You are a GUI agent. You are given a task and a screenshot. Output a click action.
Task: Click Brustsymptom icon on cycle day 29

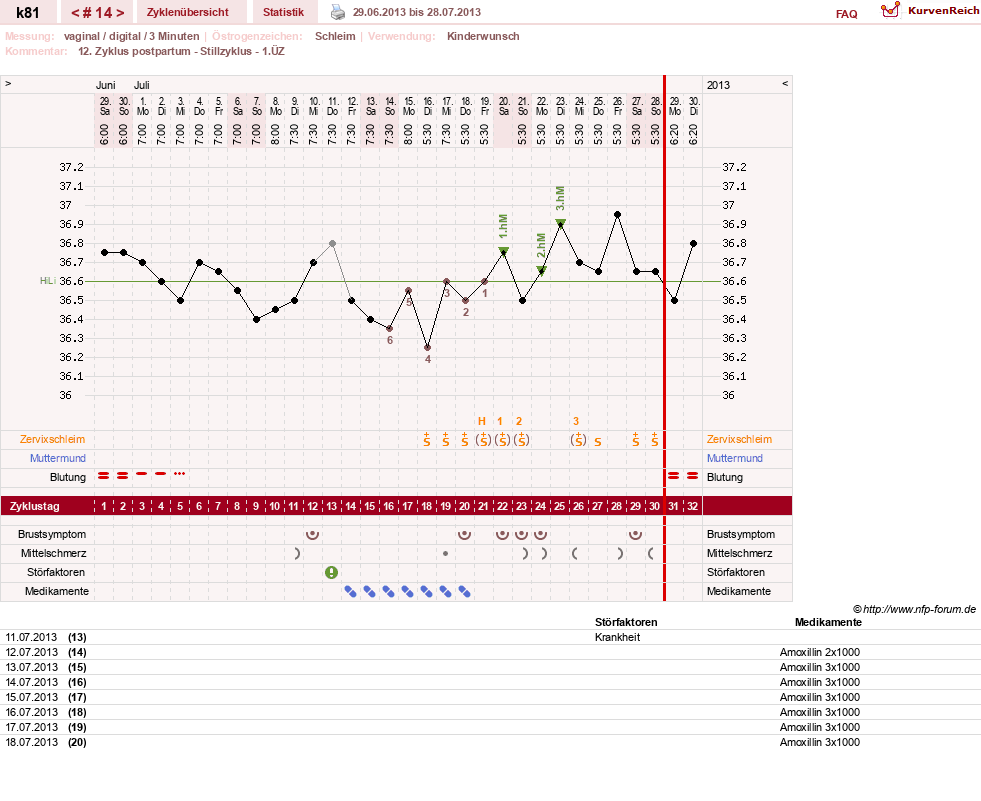tap(635, 534)
